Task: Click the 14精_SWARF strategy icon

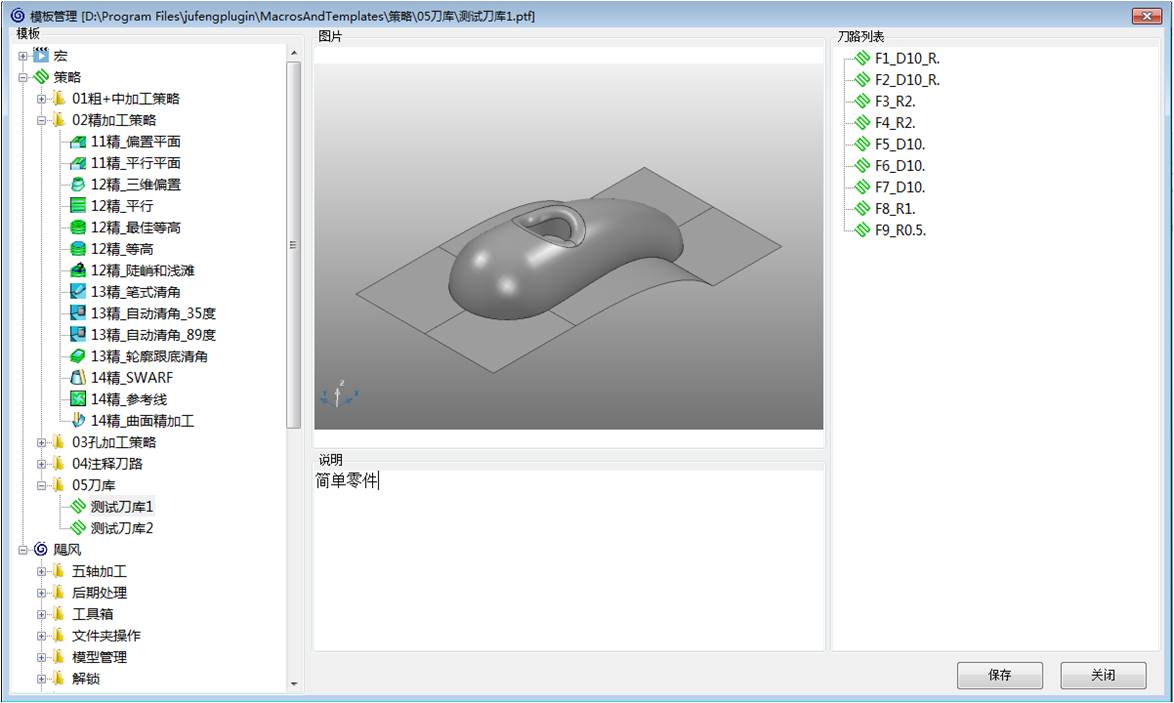Action: 78,378
